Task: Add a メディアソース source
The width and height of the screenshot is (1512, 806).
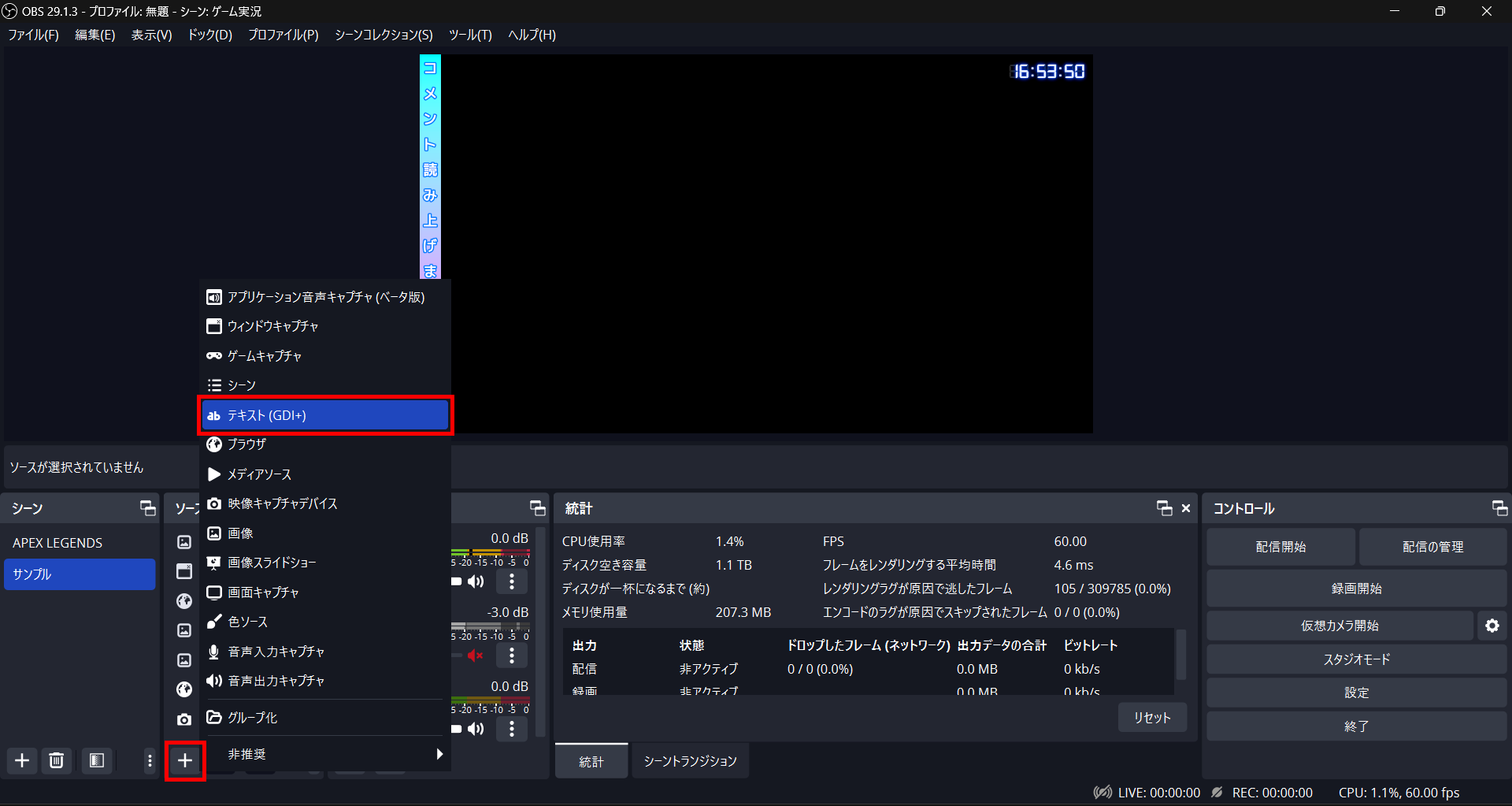Action: coord(324,474)
